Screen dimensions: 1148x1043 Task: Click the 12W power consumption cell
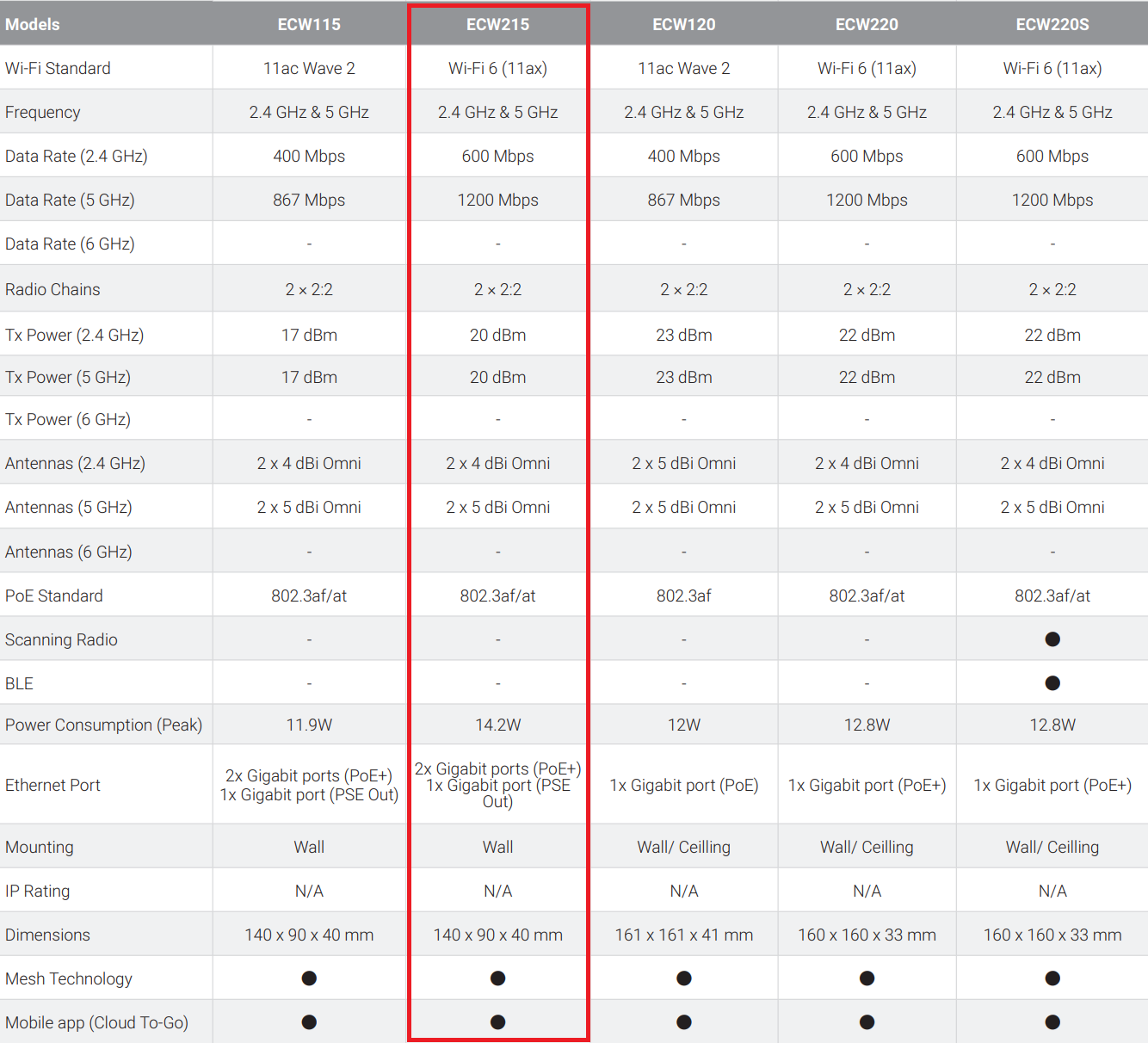coord(684,725)
